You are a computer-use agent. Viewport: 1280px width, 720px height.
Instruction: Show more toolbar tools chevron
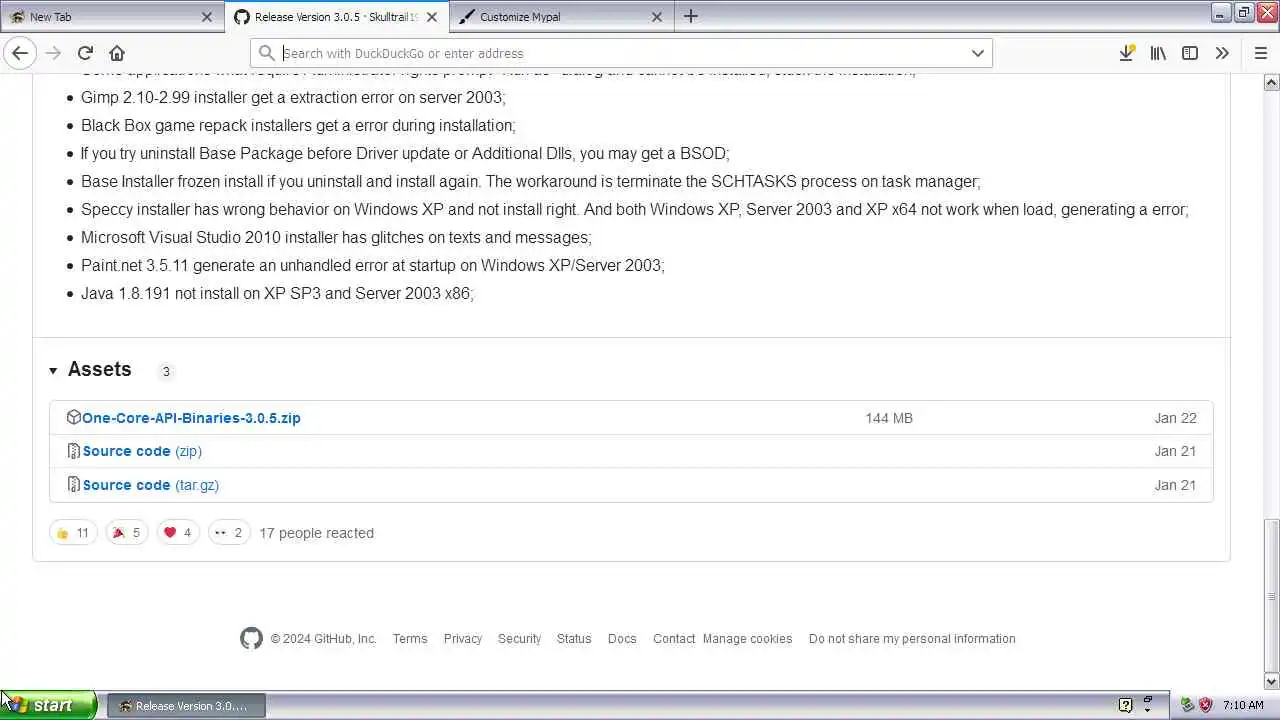click(x=1222, y=53)
